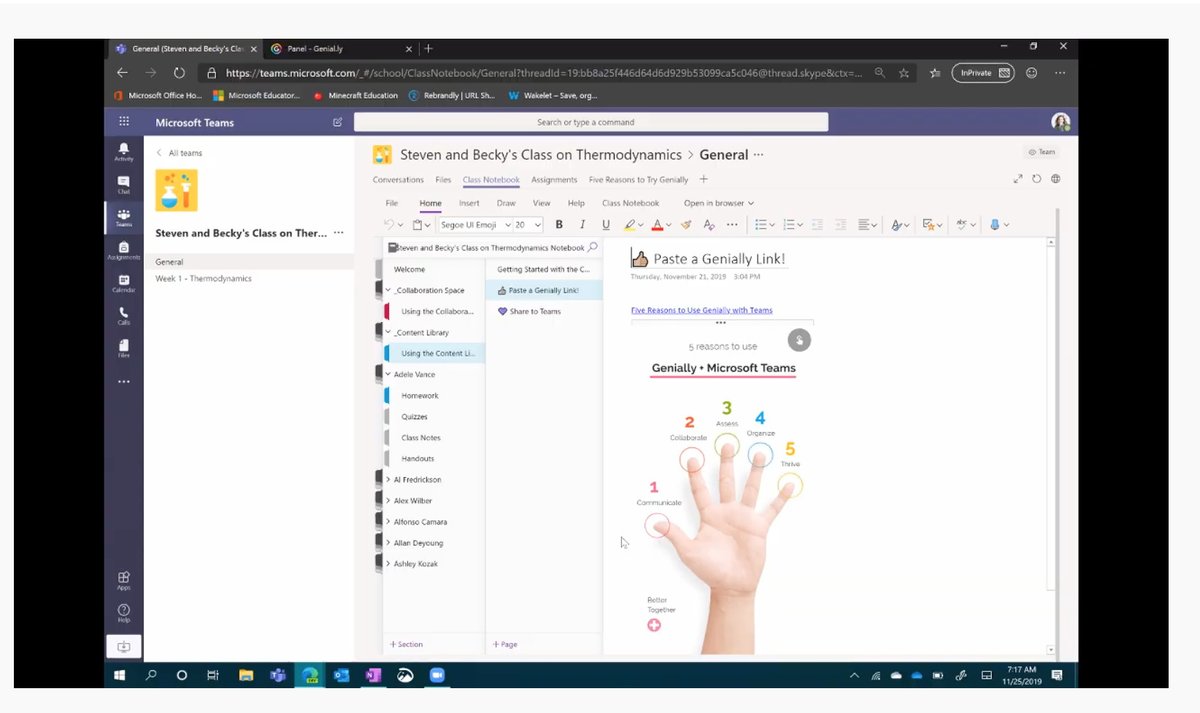Viewport: 1200px width, 713px height.
Task: Click the Team button in header
Action: pyautogui.click(x=1041, y=152)
